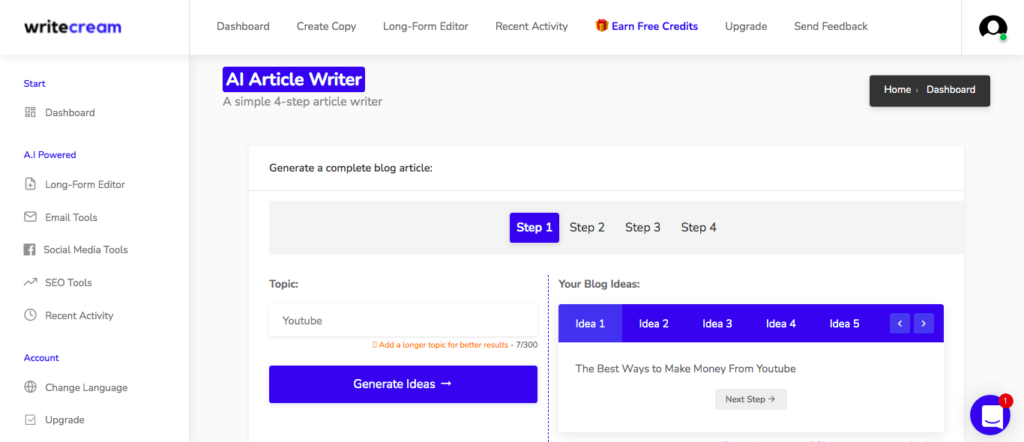This screenshot has height=442, width=1024.
Task: Click the Recent Activity clock icon
Action: coord(30,315)
